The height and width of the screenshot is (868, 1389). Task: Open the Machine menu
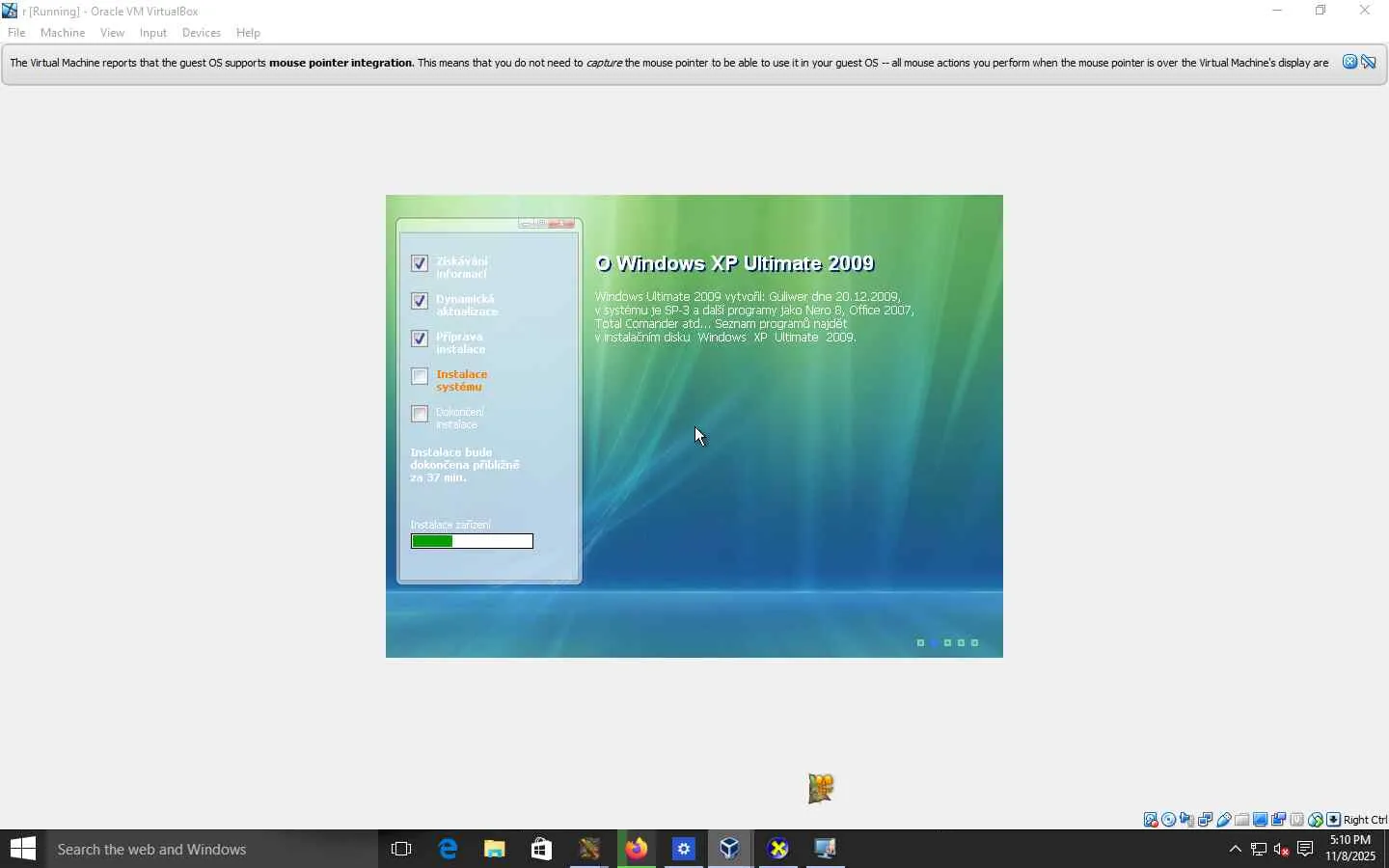tap(63, 33)
